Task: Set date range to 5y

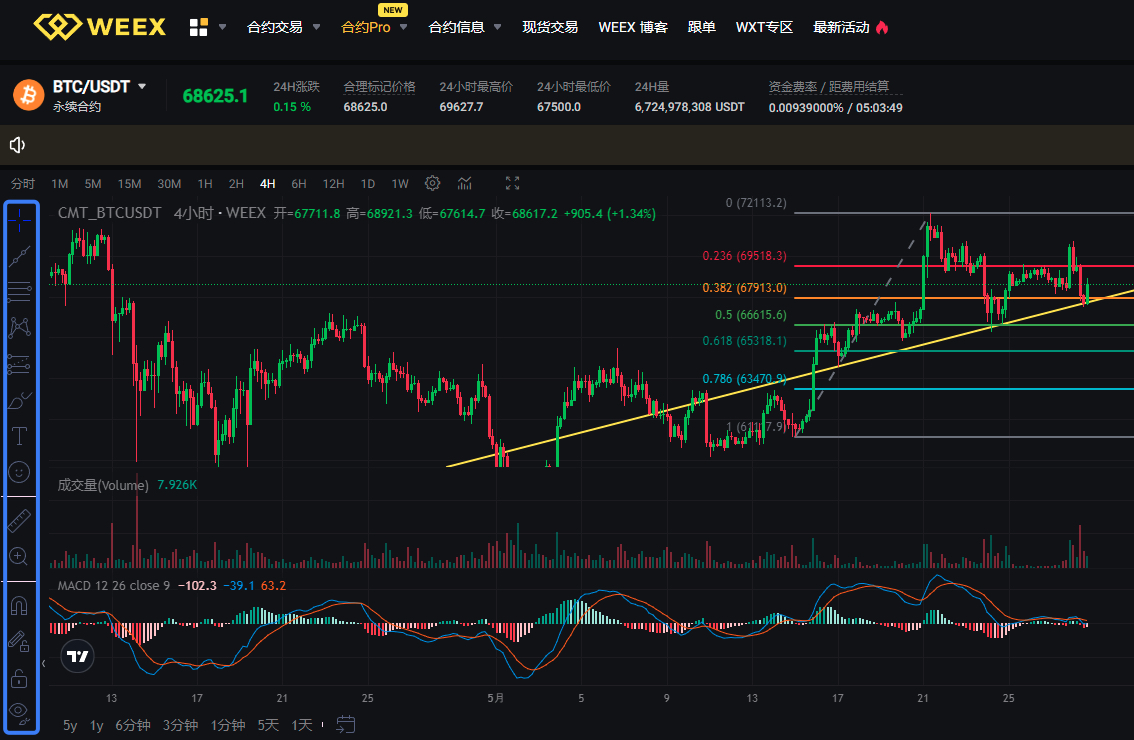Action: [x=70, y=725]
